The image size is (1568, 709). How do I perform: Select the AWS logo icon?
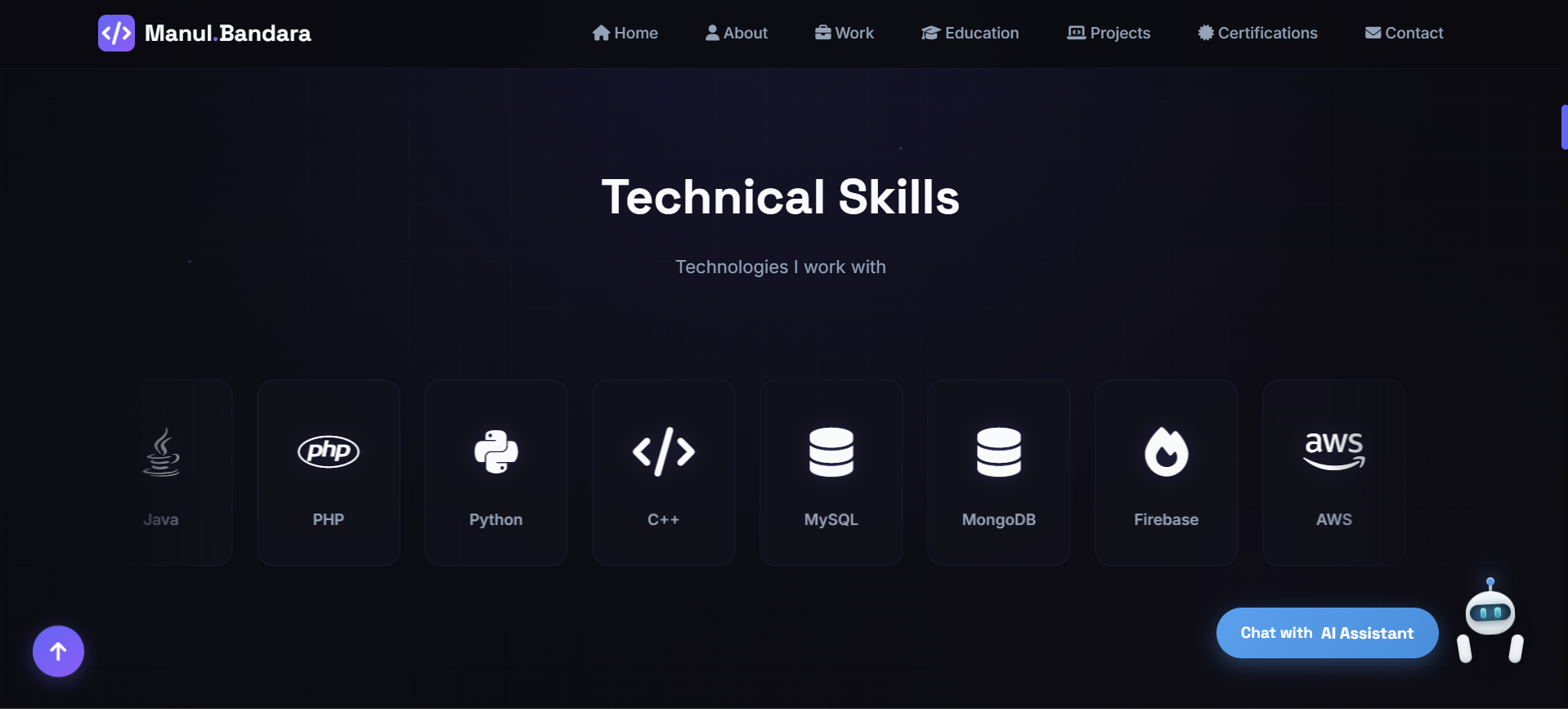coord(1334,451)
